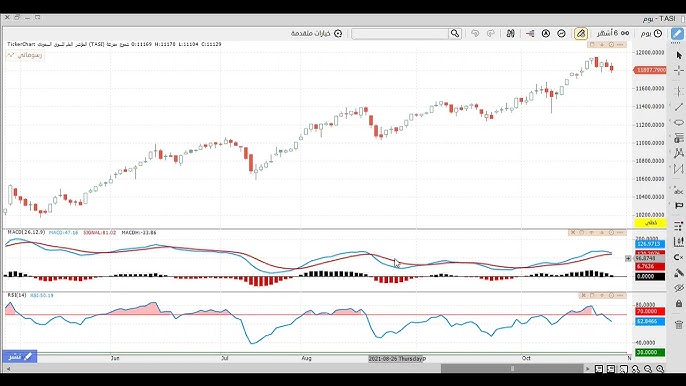Select the paint brush highlighter tool

tap(679, 273)
